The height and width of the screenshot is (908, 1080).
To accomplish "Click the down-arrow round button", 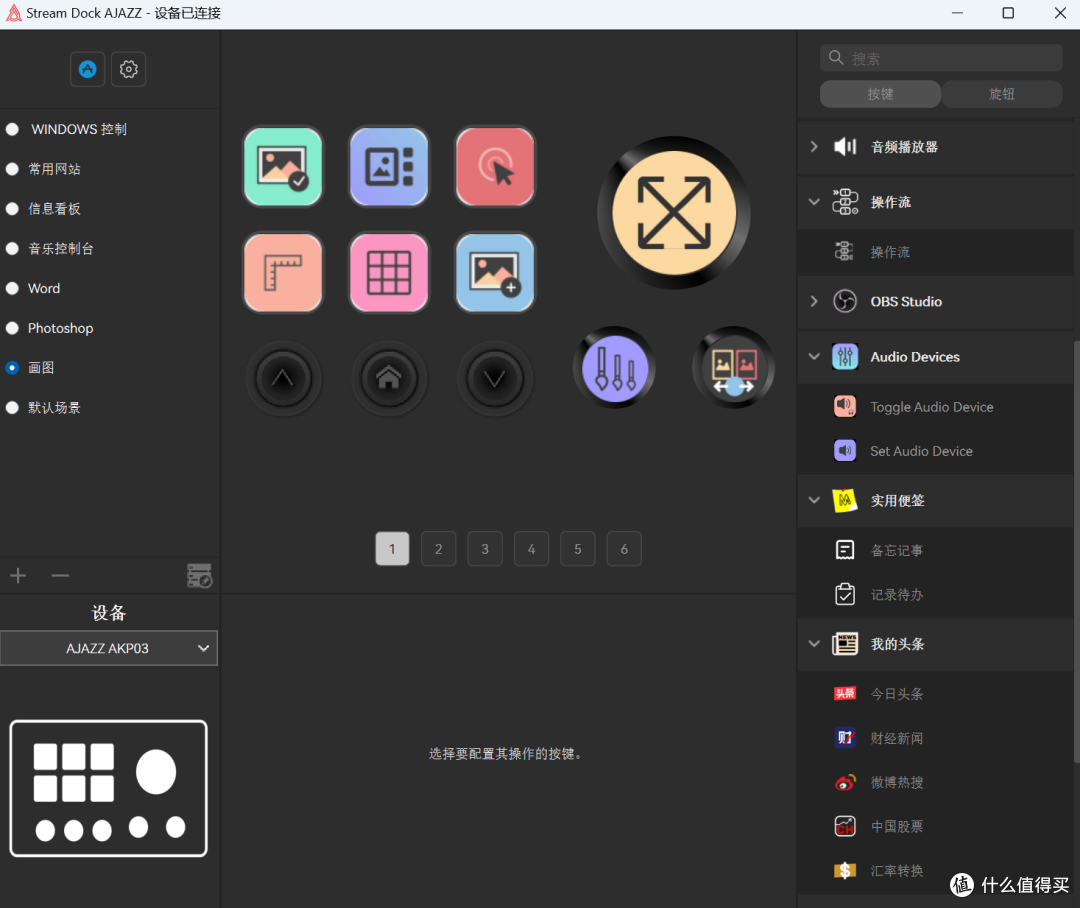I will [495, 378].
